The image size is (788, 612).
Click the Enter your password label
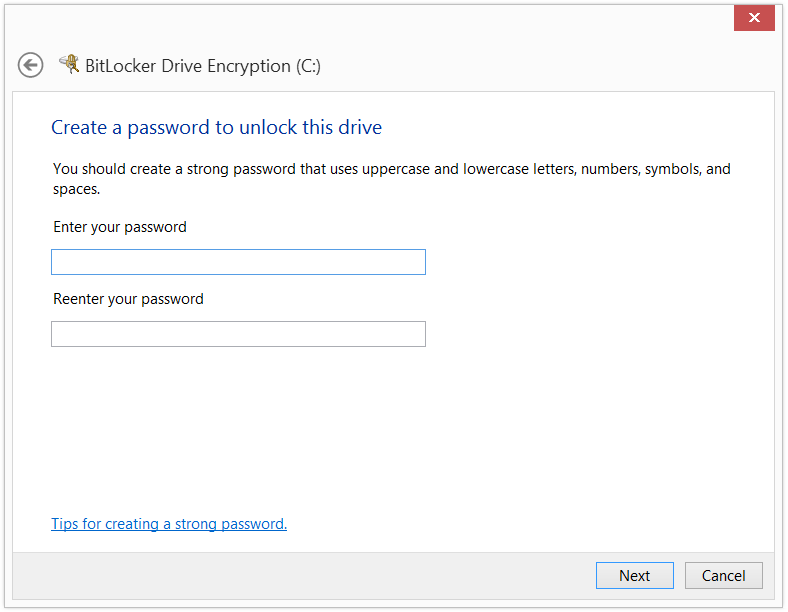[120, 227]
